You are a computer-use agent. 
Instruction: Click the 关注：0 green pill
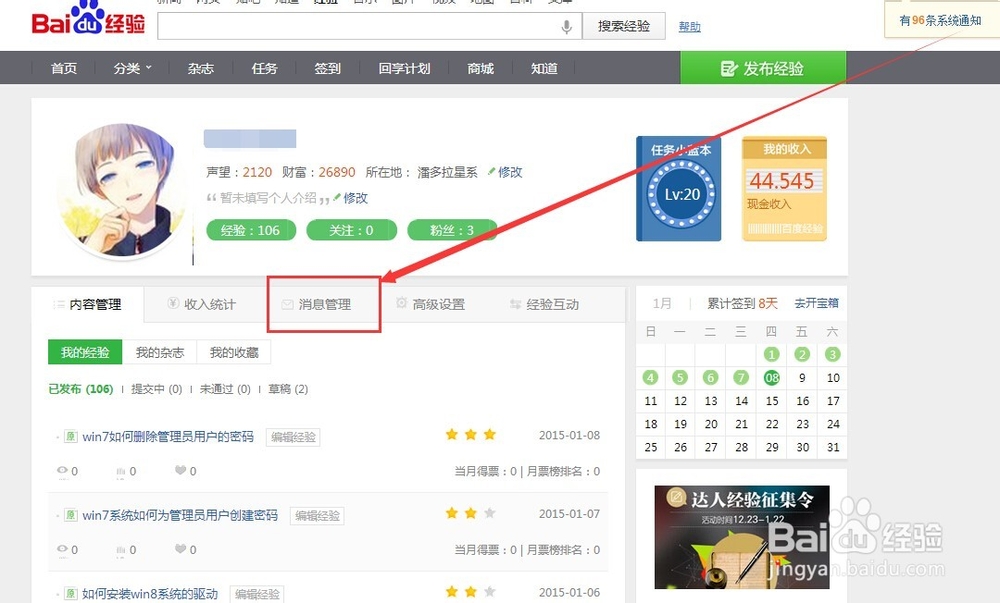pyautogui.click(x=351, y=230)
